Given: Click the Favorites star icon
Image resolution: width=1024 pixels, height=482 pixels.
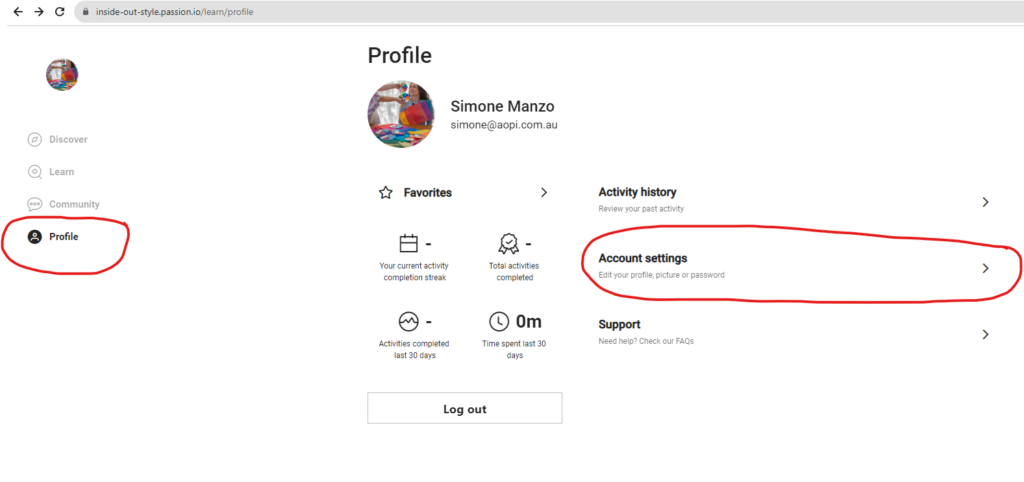Looking at the screenshot, I should (385, 193).
